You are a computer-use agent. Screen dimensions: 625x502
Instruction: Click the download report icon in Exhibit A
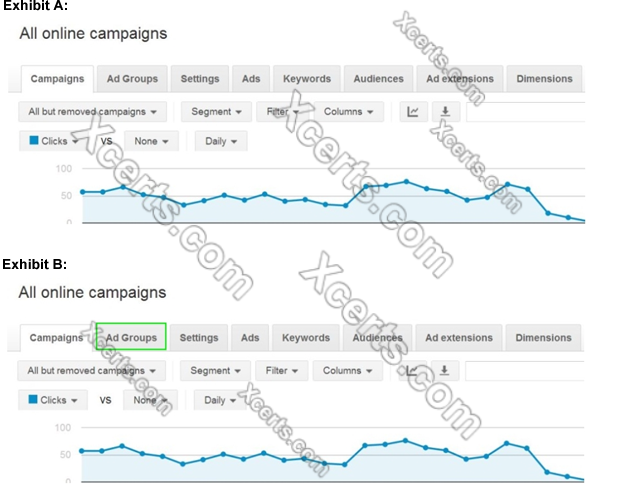pyautogui.click(x=443, y=112)
